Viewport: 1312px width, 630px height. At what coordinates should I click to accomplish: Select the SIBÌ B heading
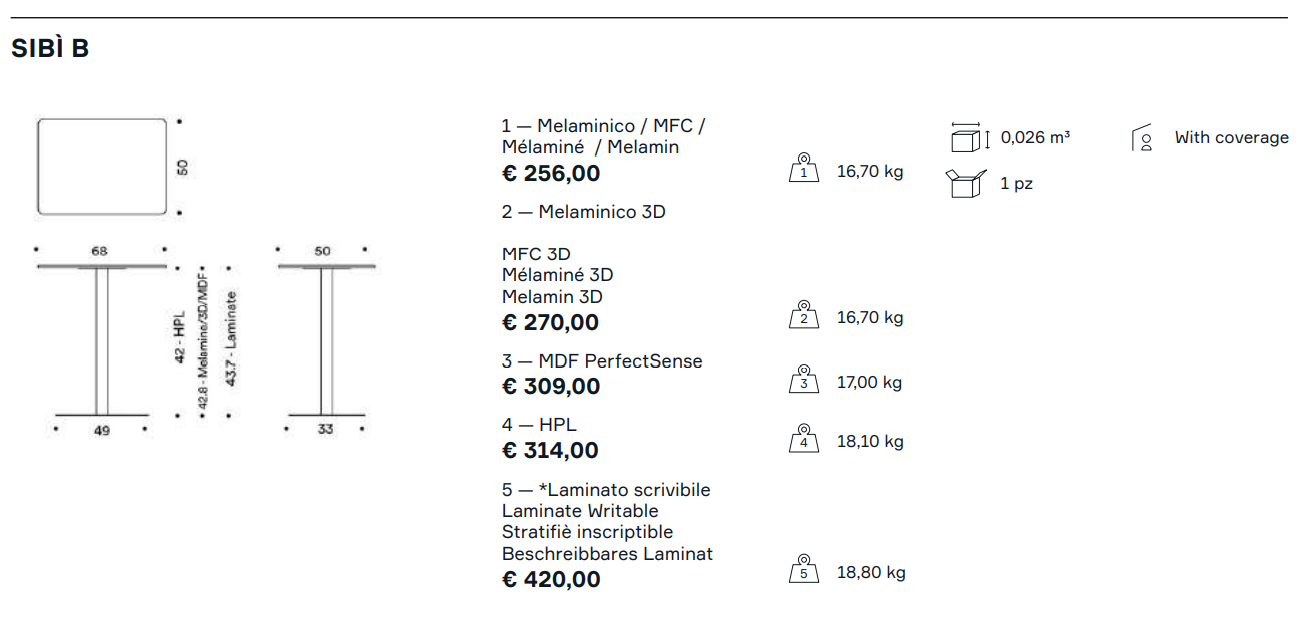tap(50, 49)
